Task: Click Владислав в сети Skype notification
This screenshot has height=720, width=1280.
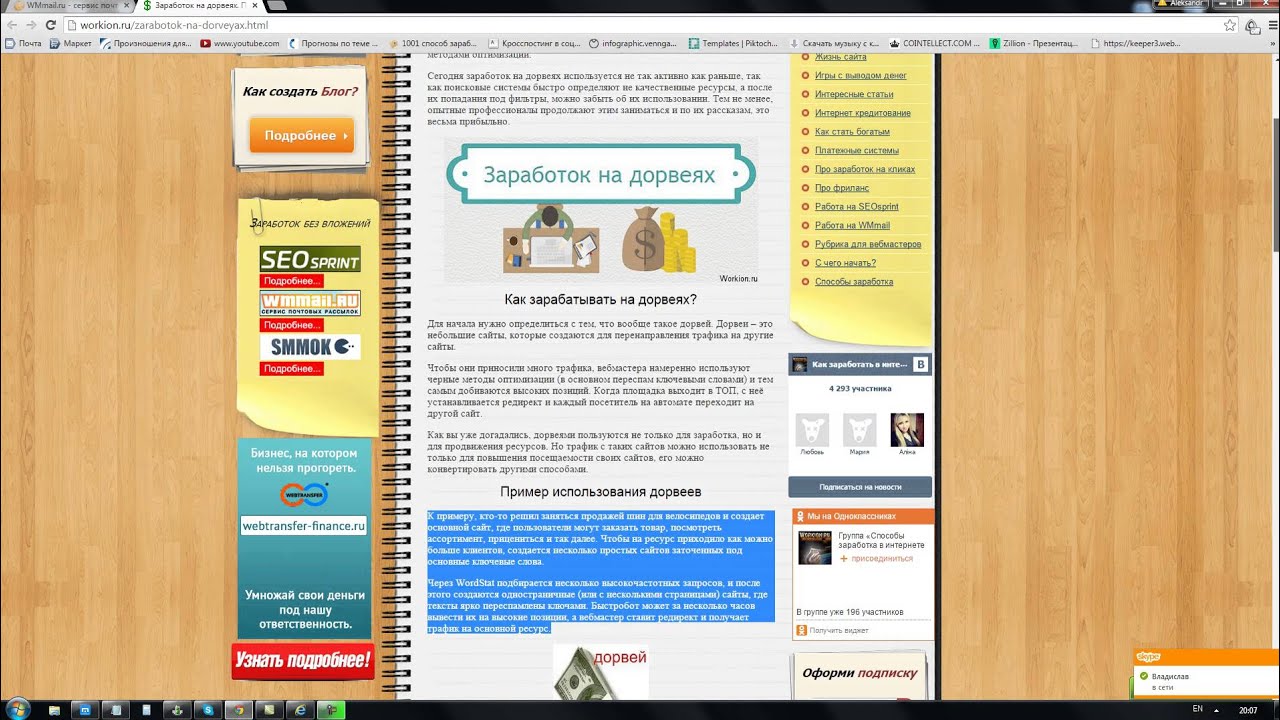Action: (1208, 681)
